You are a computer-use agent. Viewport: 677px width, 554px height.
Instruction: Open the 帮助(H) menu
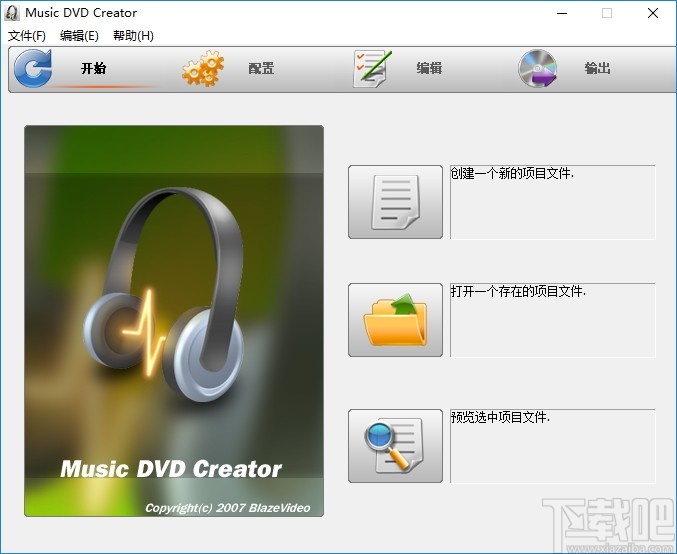pos(133,36)
